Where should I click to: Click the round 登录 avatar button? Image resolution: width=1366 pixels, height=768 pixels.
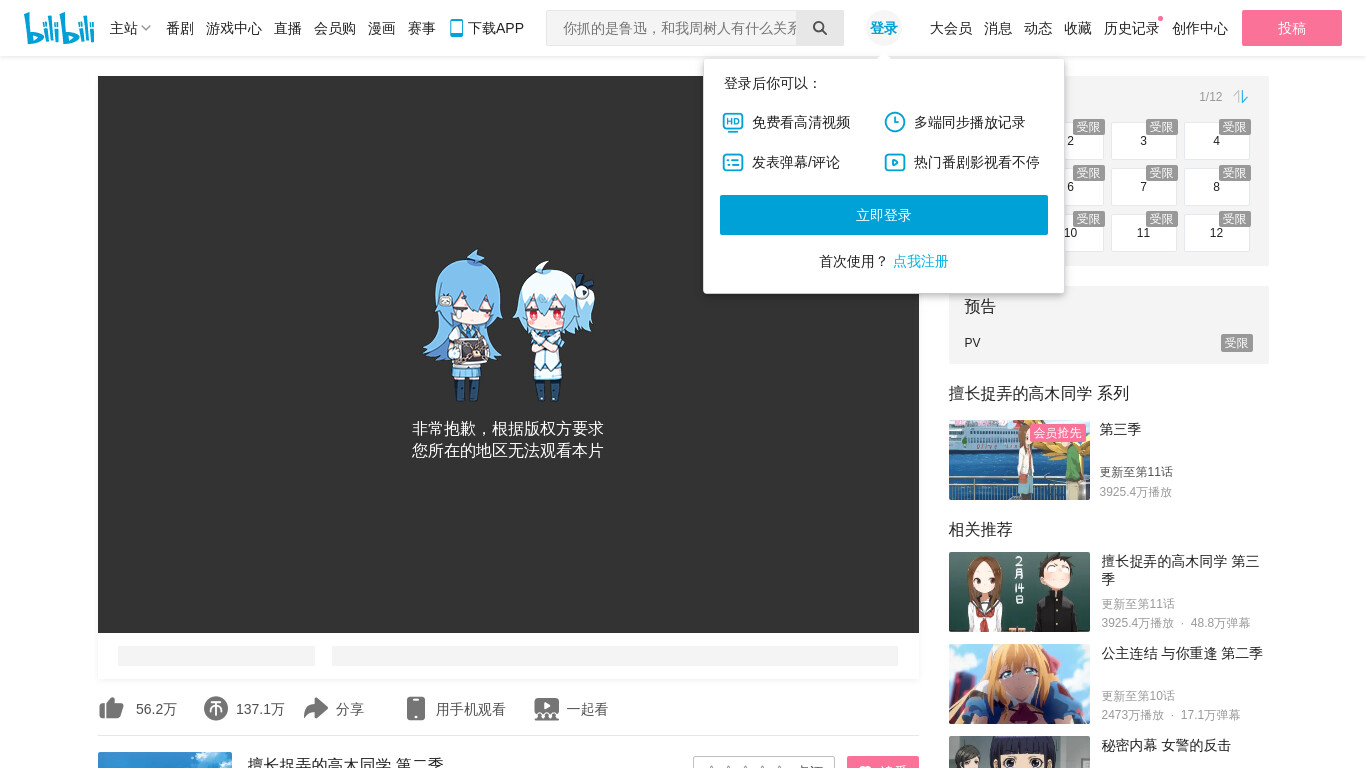point(884,28)
